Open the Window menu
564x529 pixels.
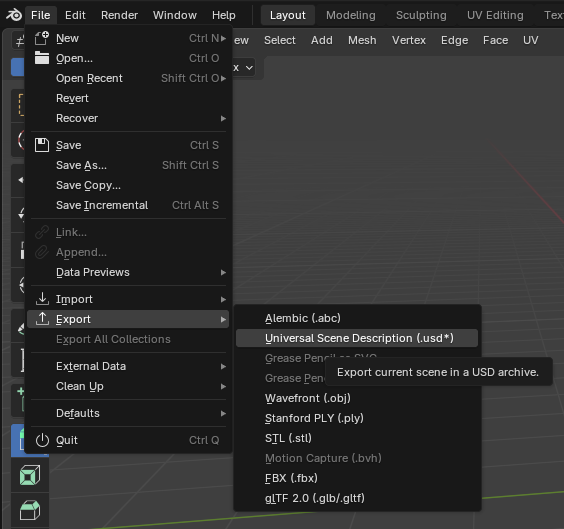click(175, 15)
